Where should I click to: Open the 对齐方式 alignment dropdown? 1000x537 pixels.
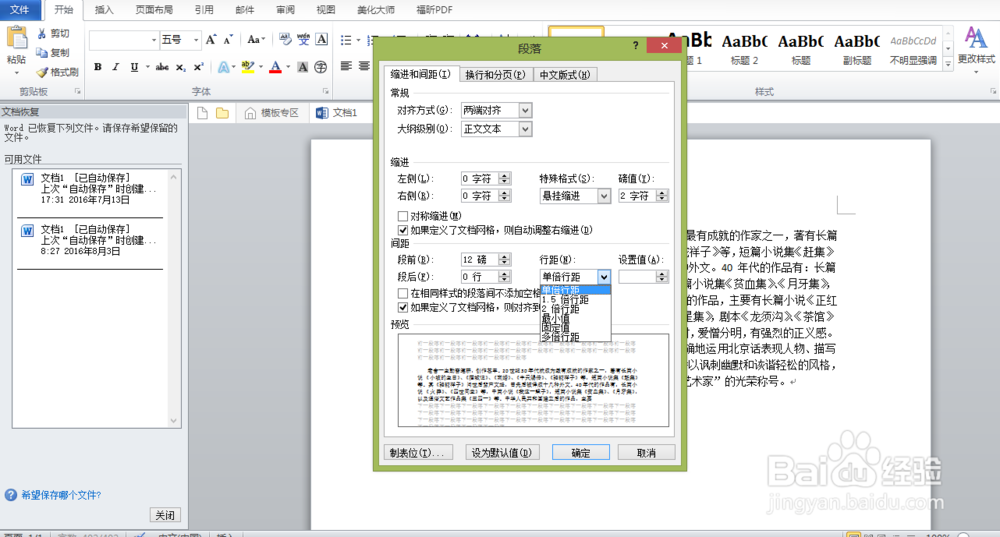[x=525, y=110]
